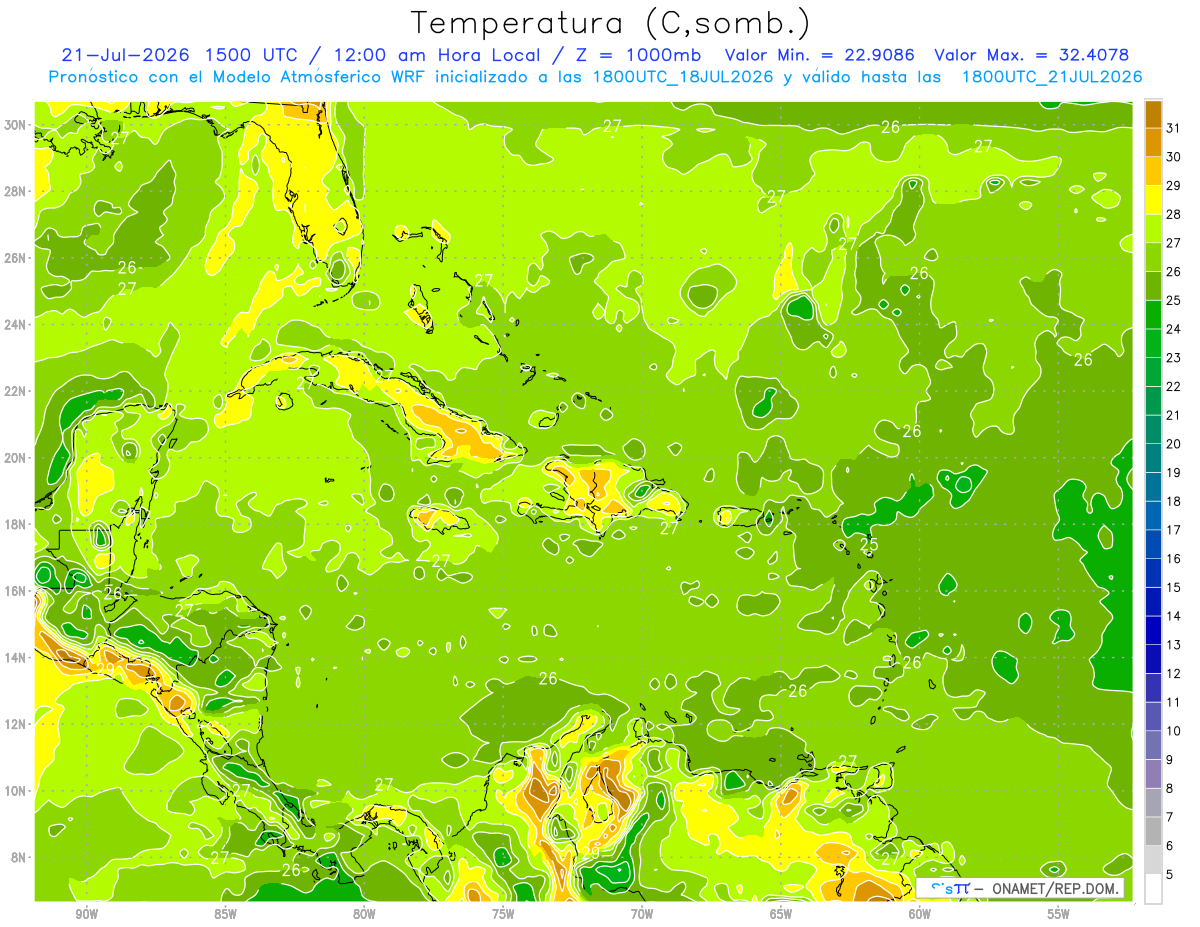The image size is (1200, 927).
Task: Click the latitude axis label '26N'
Action: 16,258
